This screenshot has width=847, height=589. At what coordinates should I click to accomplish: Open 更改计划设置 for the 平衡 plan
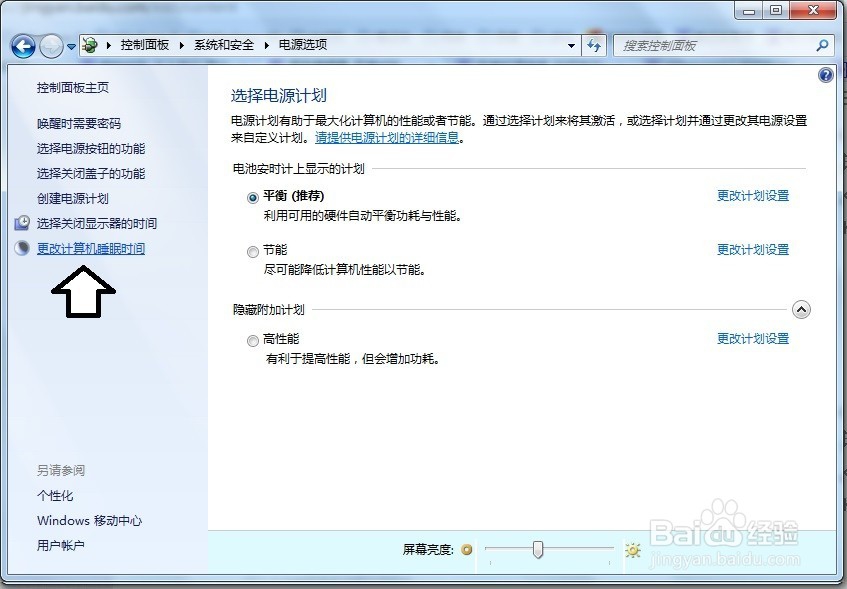pos(752,196)
